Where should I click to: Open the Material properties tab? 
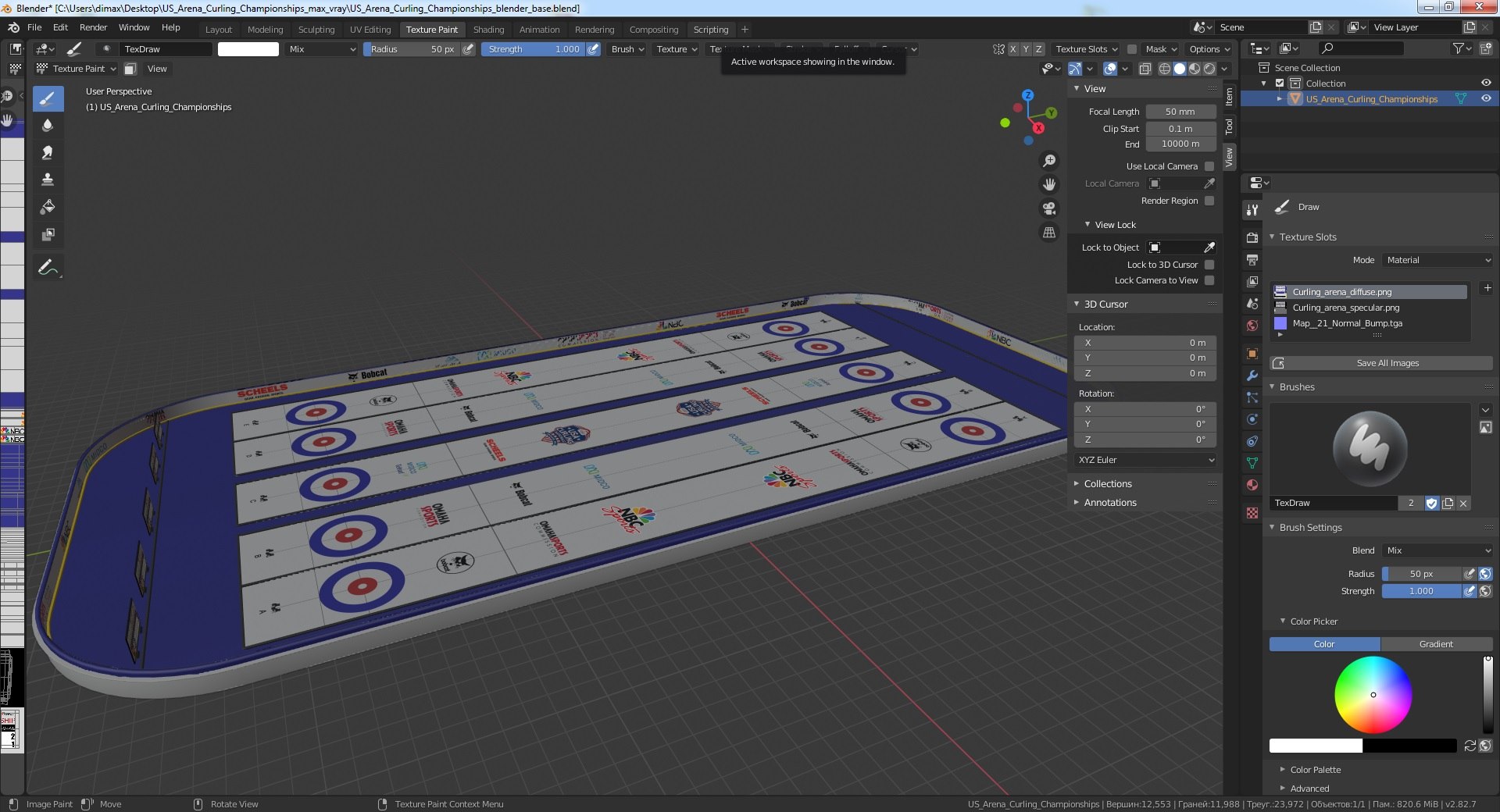pyautogui.click(x=1252, y=485)
